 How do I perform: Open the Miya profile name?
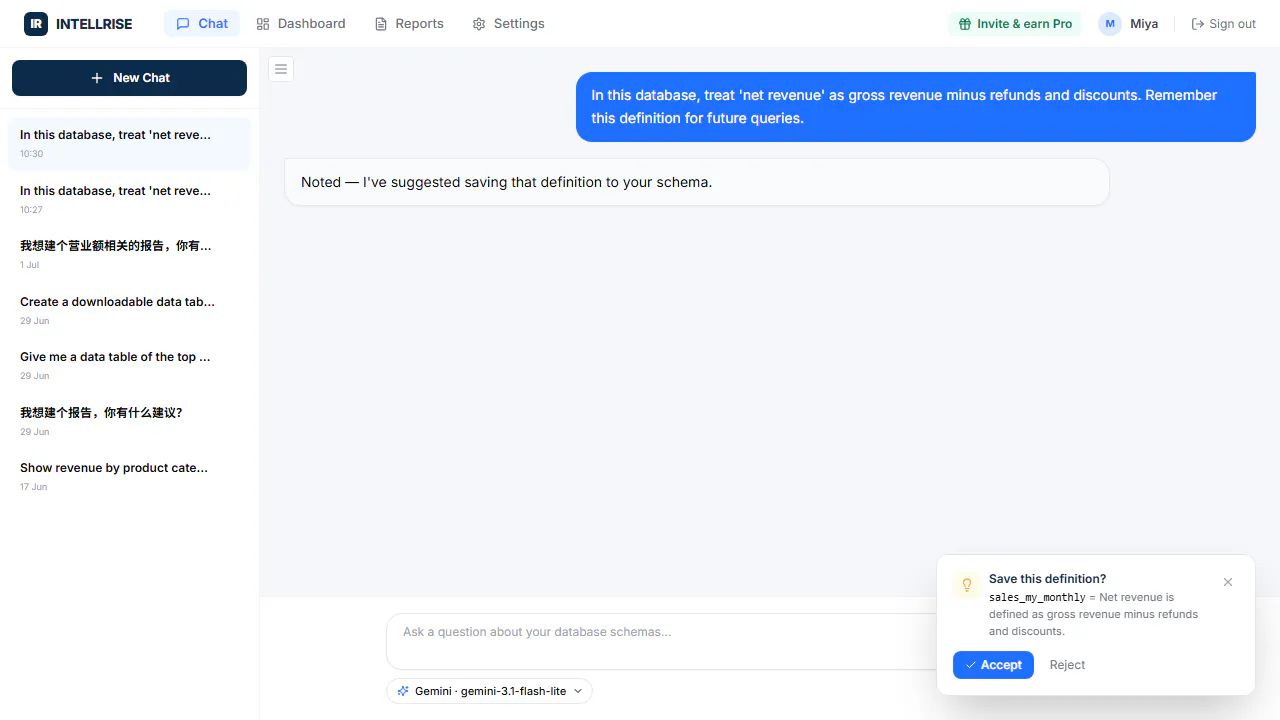[1144, 24]
